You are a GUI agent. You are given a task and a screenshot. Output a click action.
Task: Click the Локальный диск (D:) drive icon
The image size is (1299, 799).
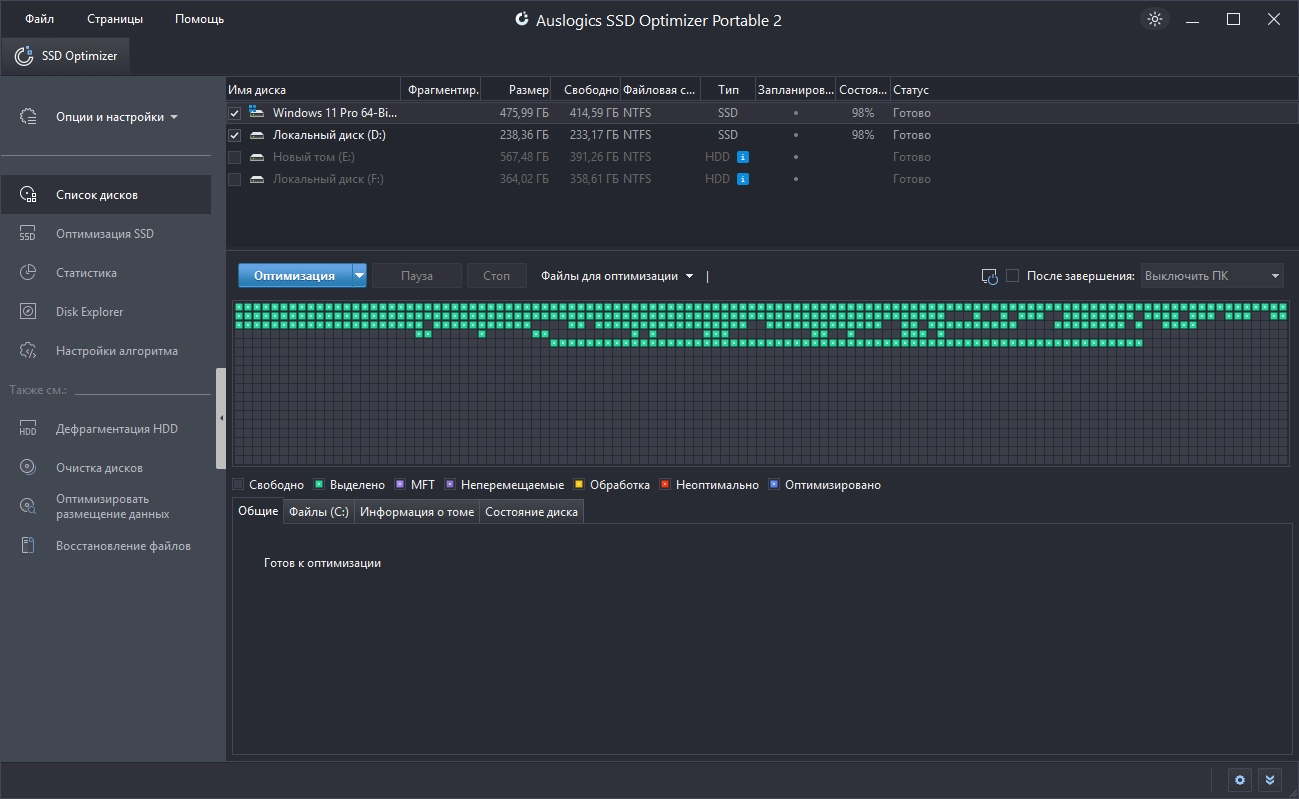(x=257, y=135)
